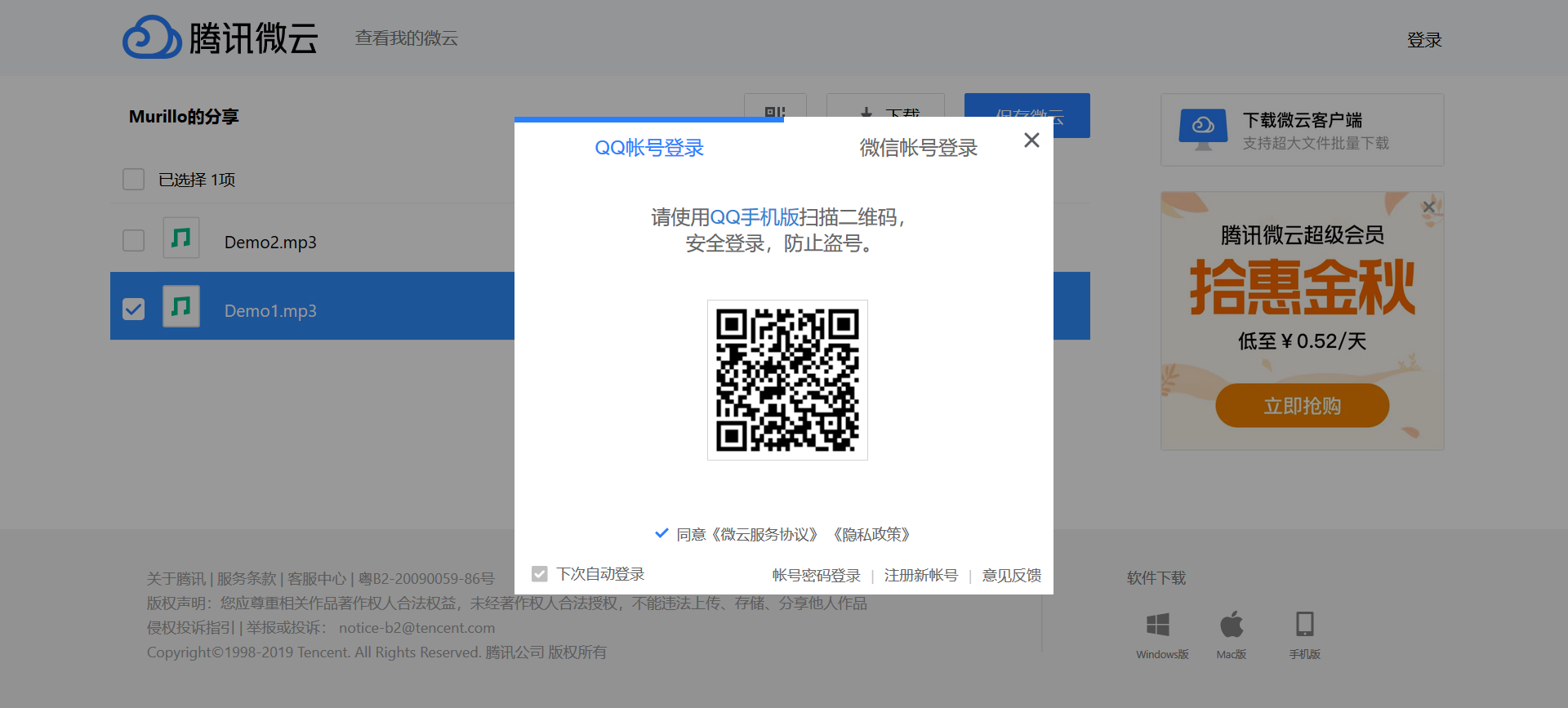The width and height of the screenshot is (1568, 708).
Task: Uncheck the Demo1.mp3 checkbox
Action: pos(133,309)
